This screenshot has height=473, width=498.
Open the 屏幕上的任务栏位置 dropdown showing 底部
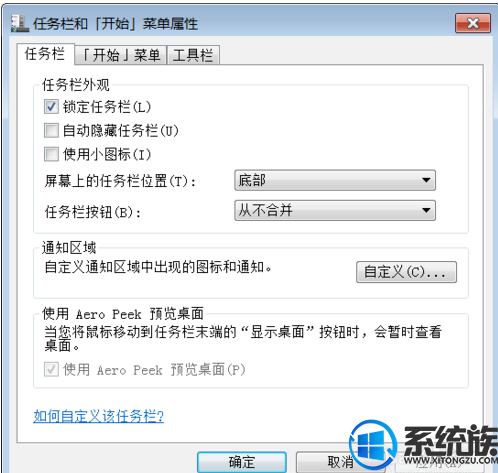[x=335, y=180]
